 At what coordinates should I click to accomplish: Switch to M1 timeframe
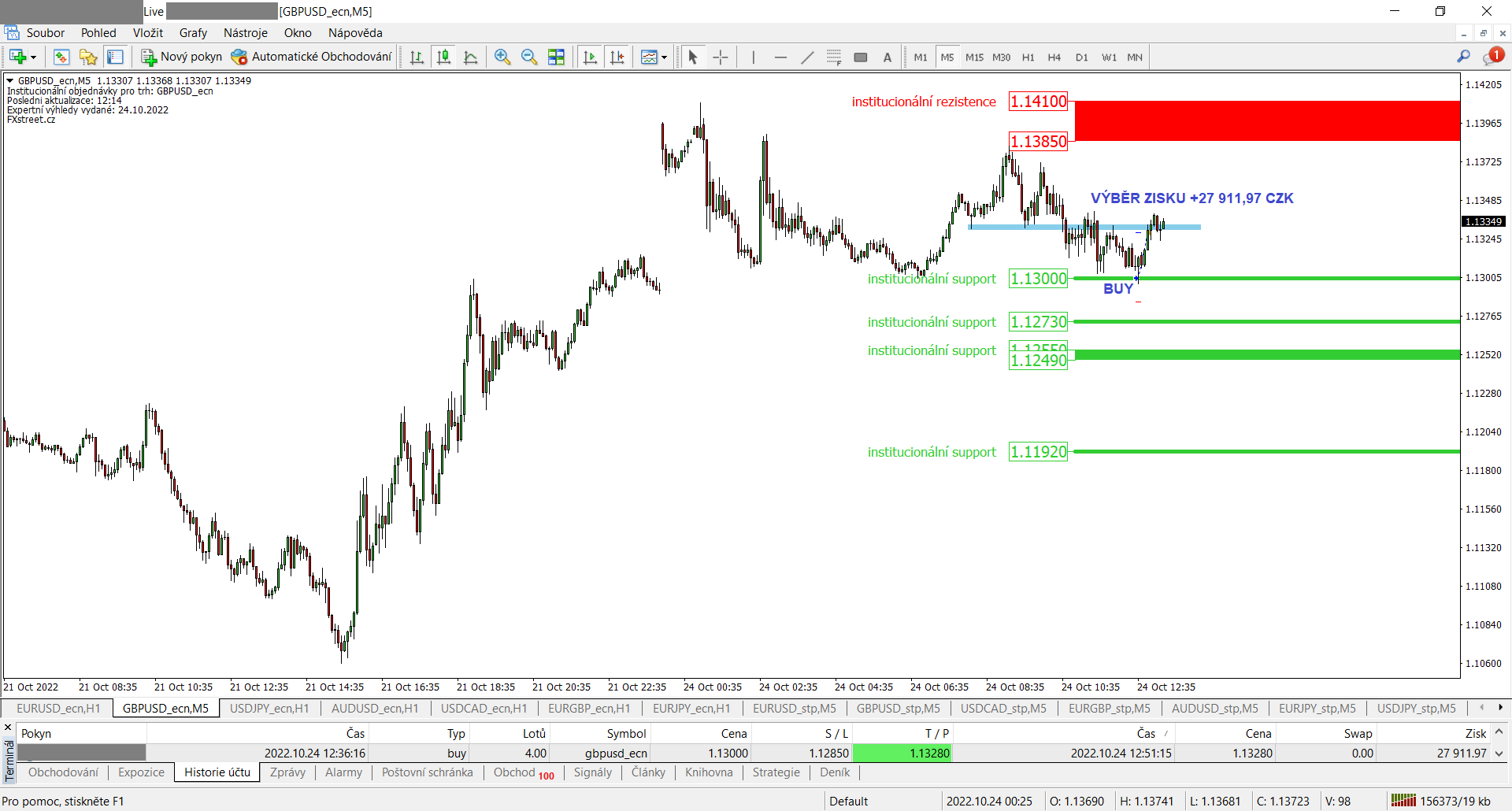pos(921,57)
